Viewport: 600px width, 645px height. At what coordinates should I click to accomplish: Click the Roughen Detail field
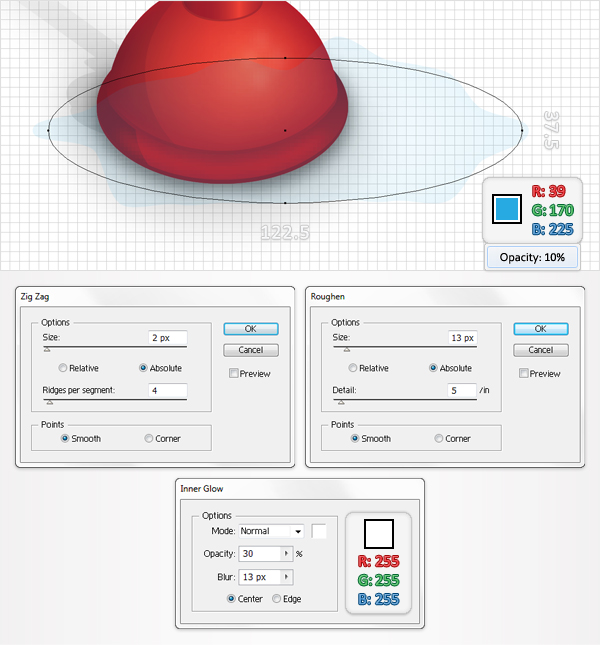462,390
